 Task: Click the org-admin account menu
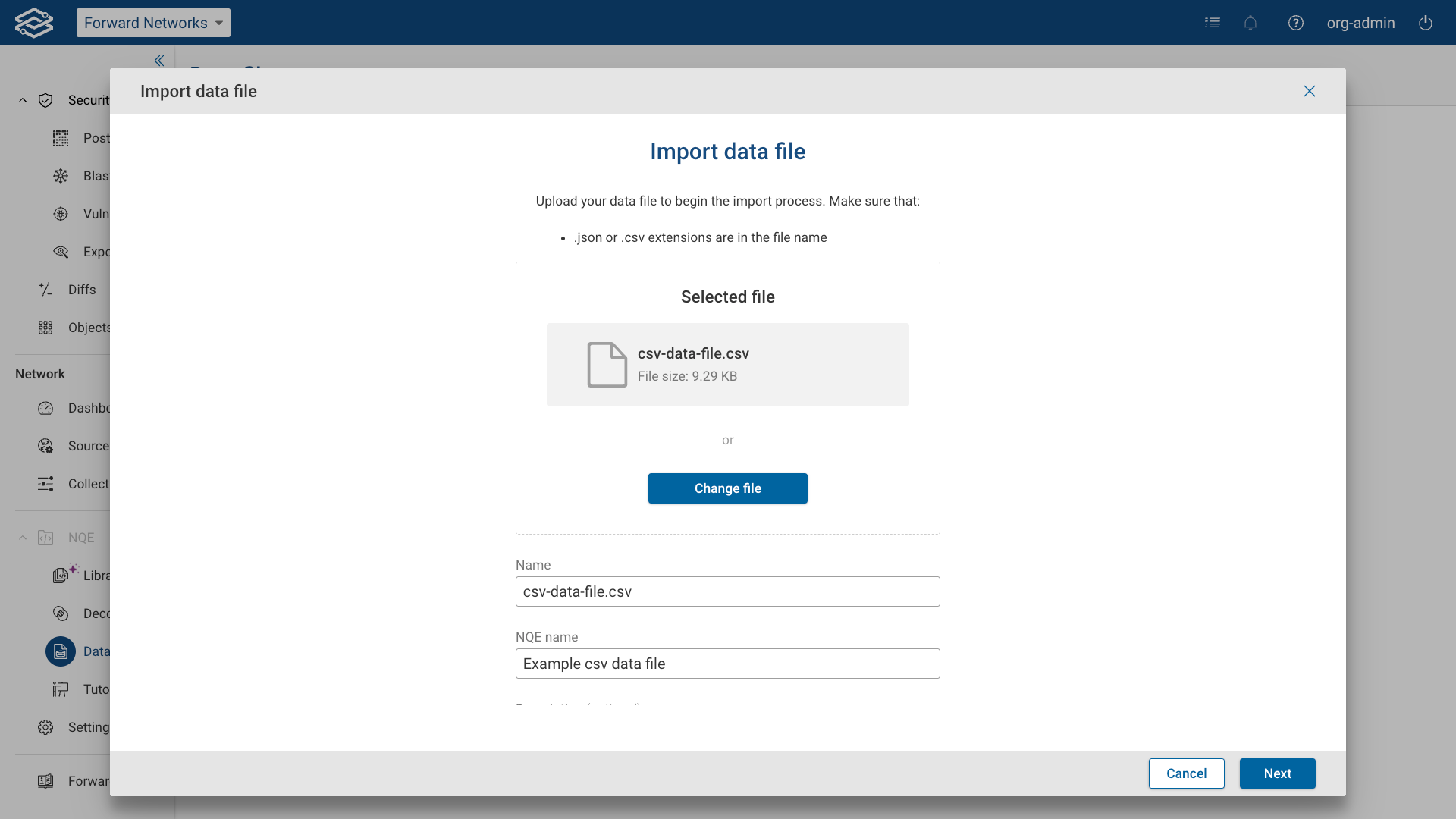[1360, 23]
